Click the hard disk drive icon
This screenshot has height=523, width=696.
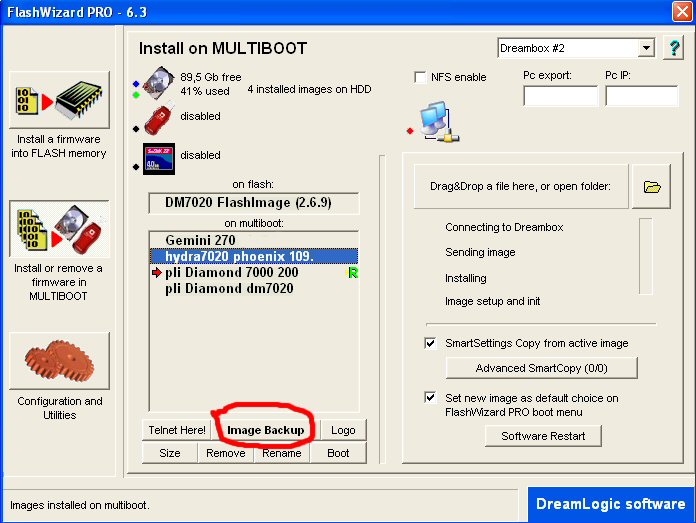159,83
